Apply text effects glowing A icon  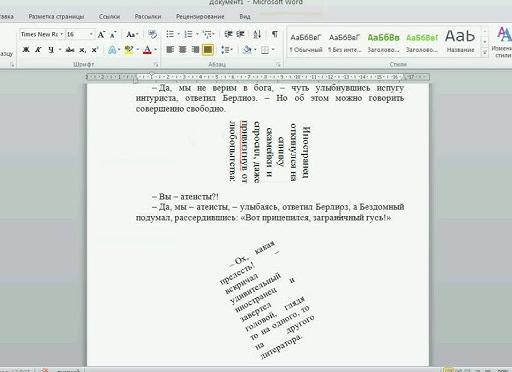(x=112, y=50)
